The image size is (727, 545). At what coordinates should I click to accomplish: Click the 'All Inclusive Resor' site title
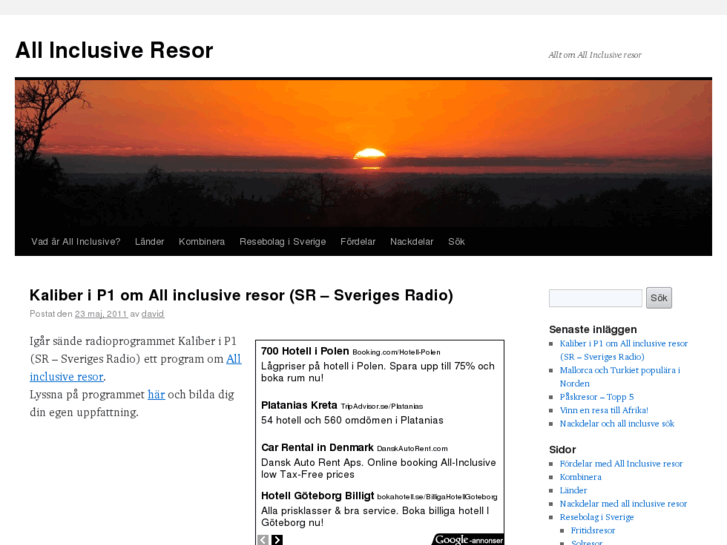[x=114, y=50]
